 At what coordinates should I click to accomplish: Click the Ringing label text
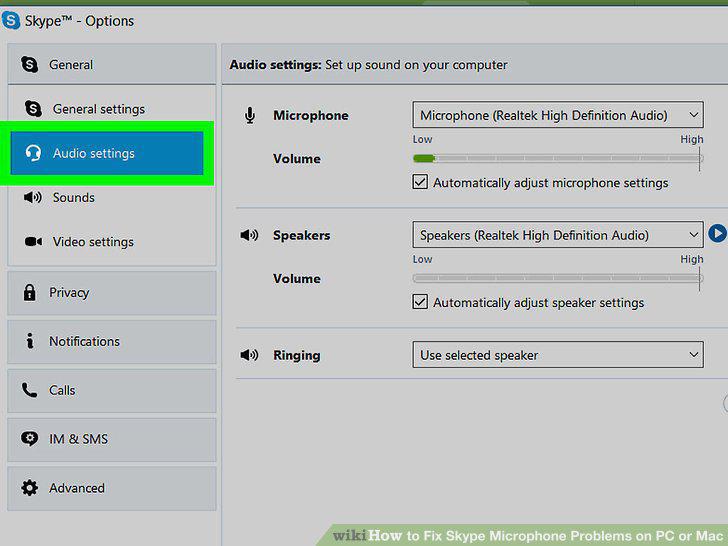point(297,355)
